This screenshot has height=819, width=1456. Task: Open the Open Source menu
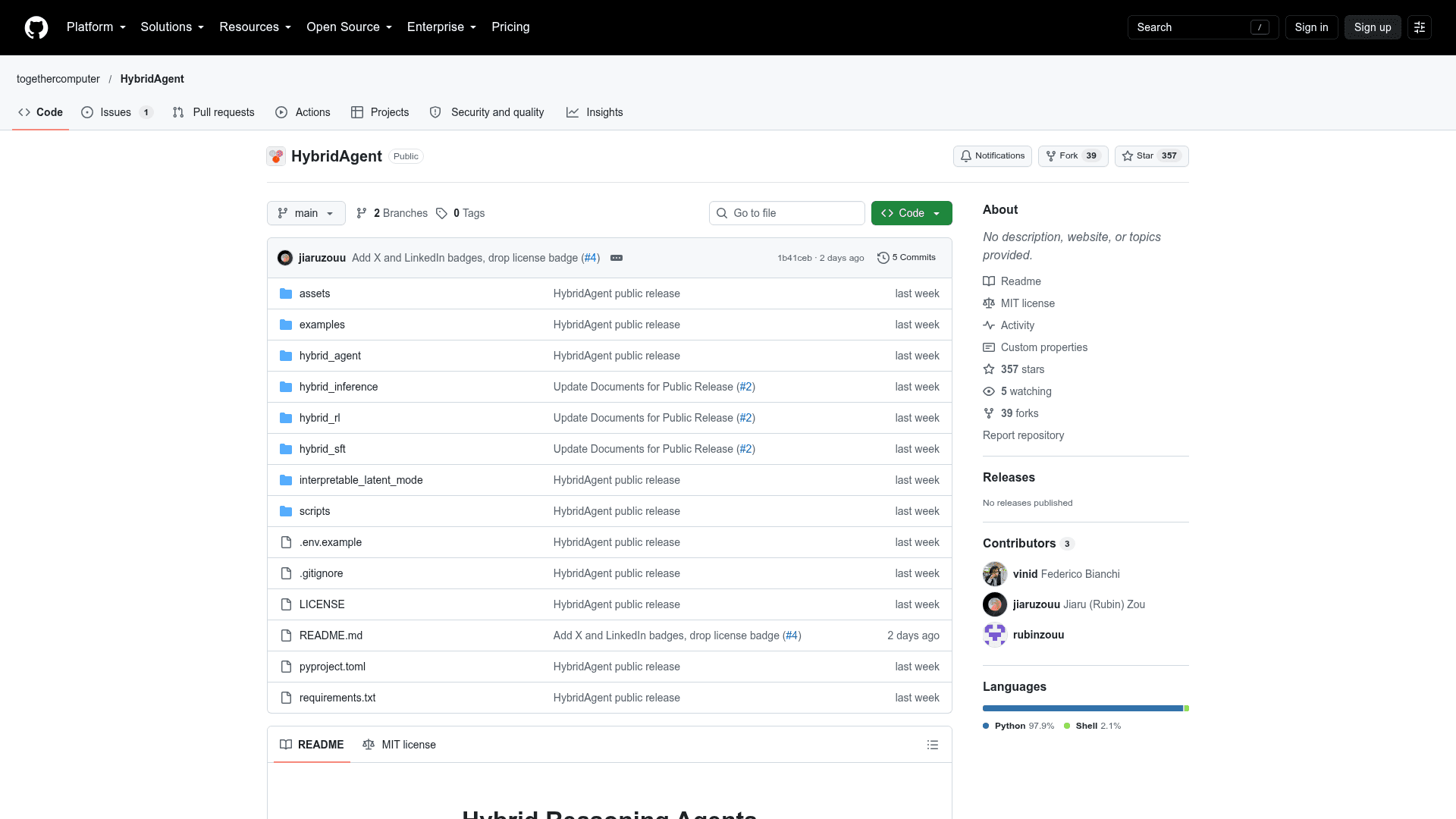click(x=350, y=27)
